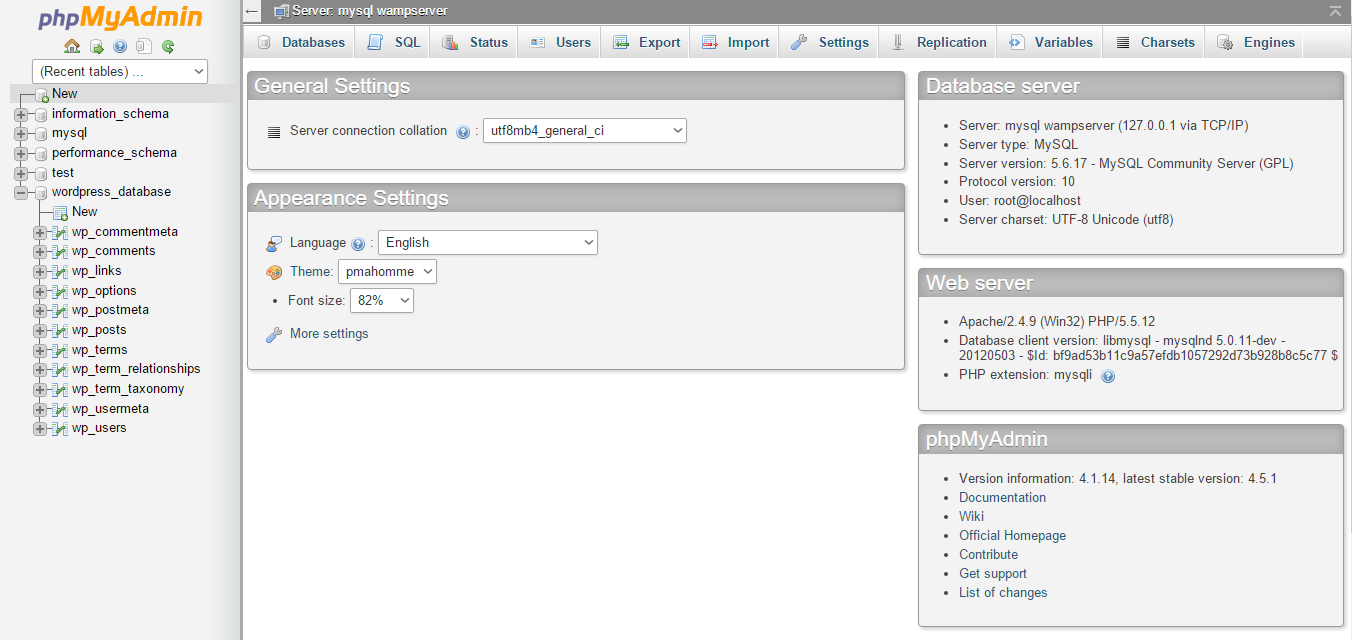
Task: Expand the performance_schema database node
Action: pyautogui.click(x=21, y=154)
